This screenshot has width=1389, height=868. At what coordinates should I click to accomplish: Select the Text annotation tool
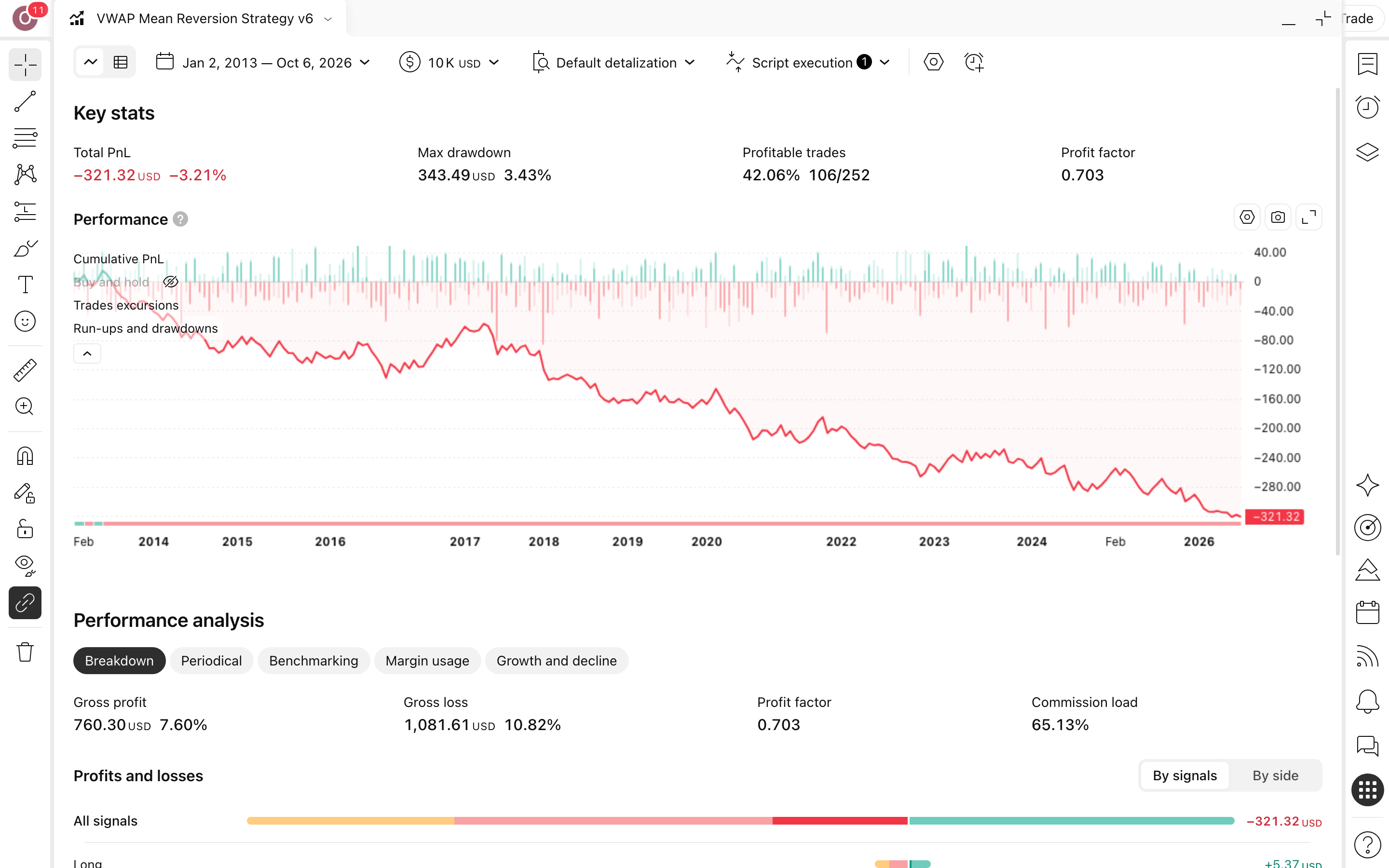tap(25, 285)
